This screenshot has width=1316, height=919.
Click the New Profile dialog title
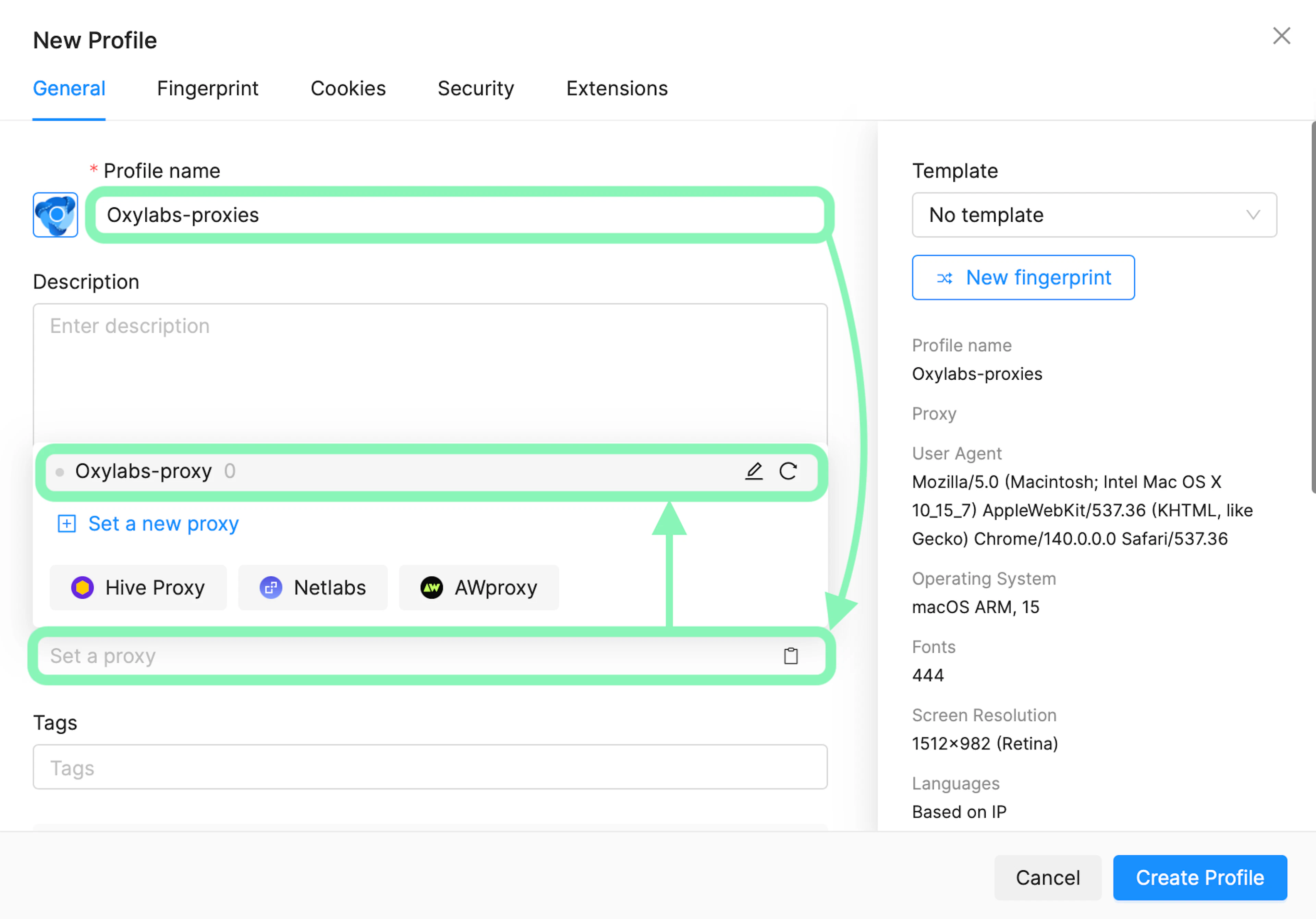(x=95, y=40)
